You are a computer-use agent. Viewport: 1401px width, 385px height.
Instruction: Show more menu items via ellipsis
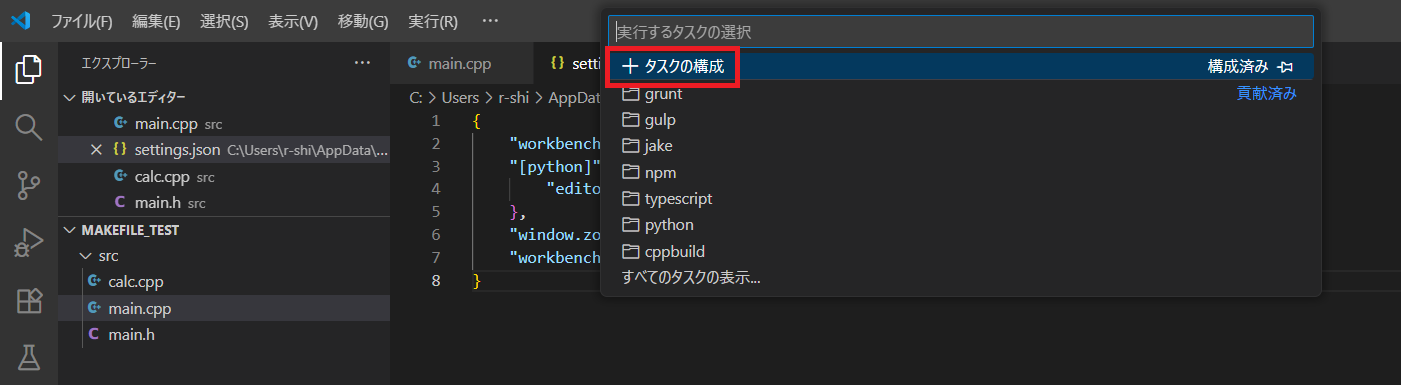click(489, 21)
